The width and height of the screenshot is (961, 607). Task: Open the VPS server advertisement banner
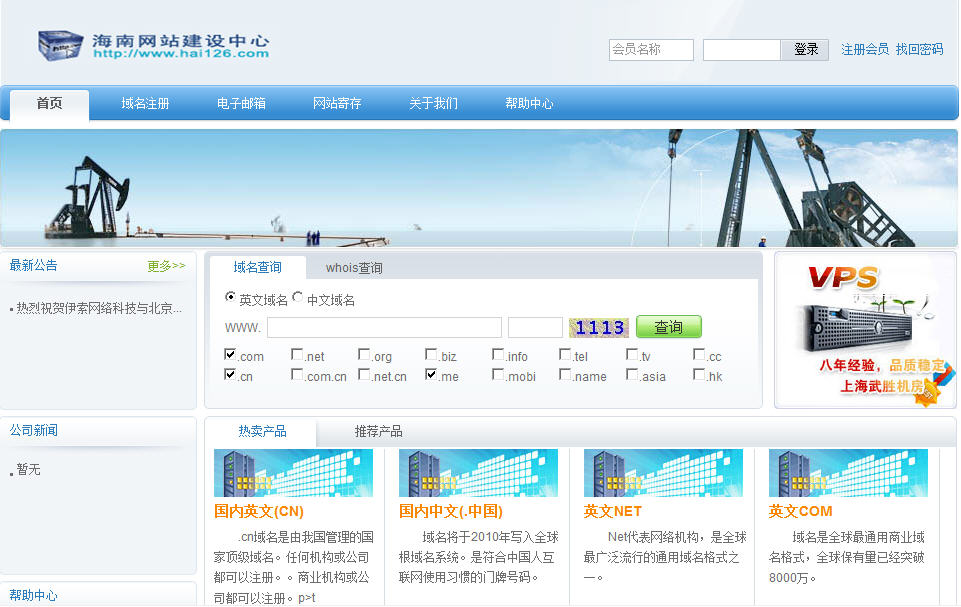point(865,330)
